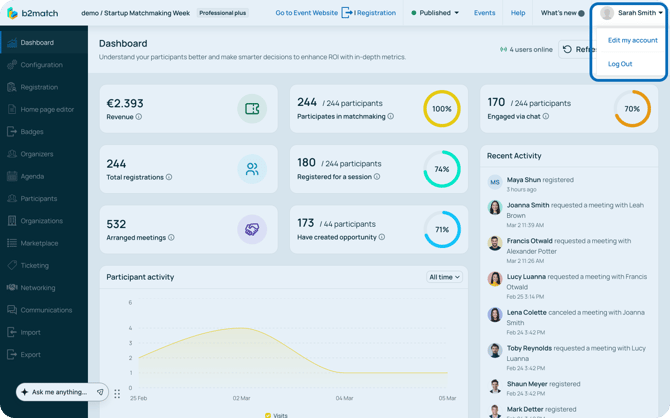Click Maya Shun's MS avatar in Recent Activity
The width and height of the screenshot is (670, 418).
(494, 182)
